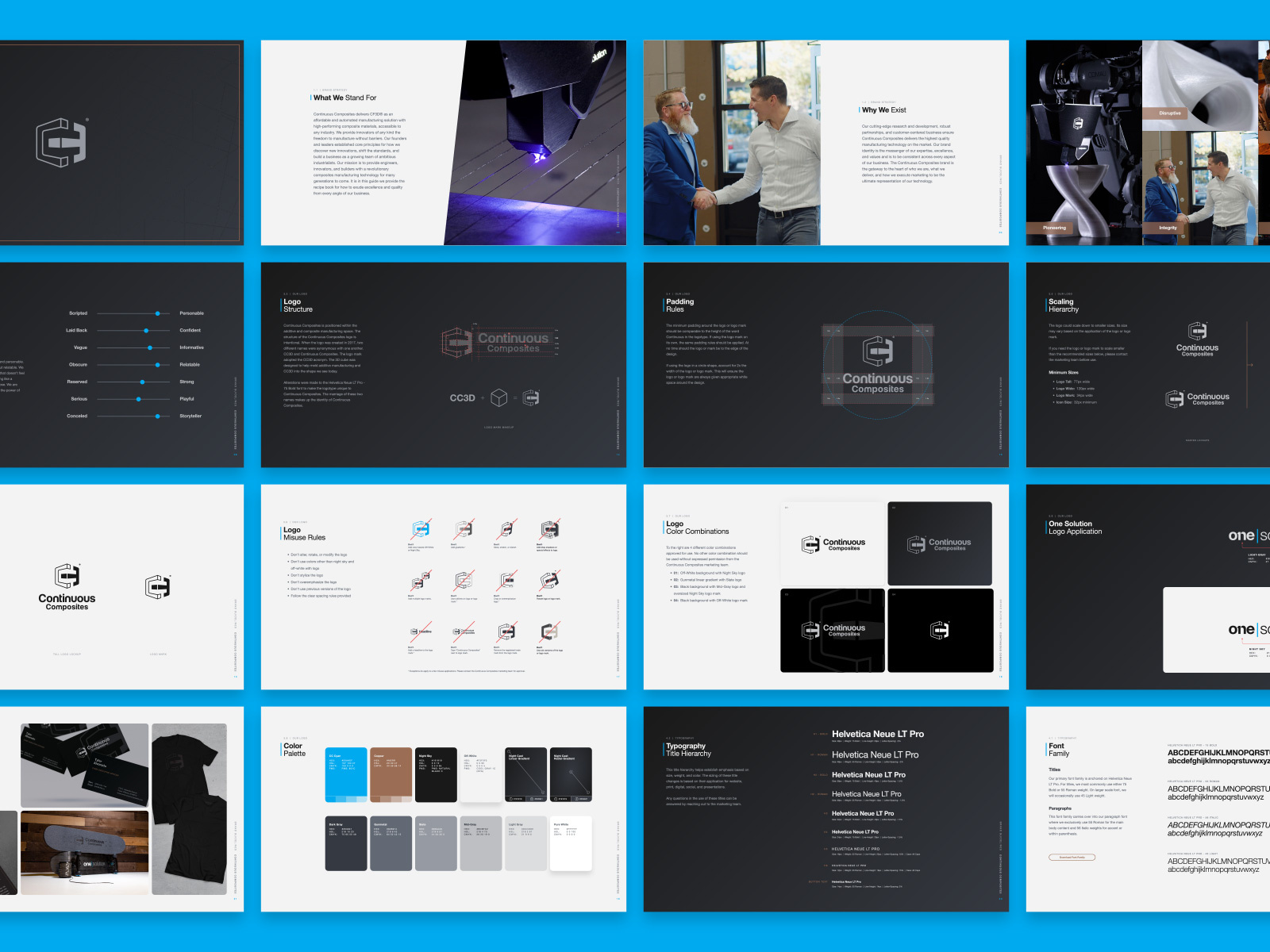Image resolution: width=1270 pixels, height=952 pixels.
Task: Select the off-white logo card in Color Combinations
Action: 833,543
